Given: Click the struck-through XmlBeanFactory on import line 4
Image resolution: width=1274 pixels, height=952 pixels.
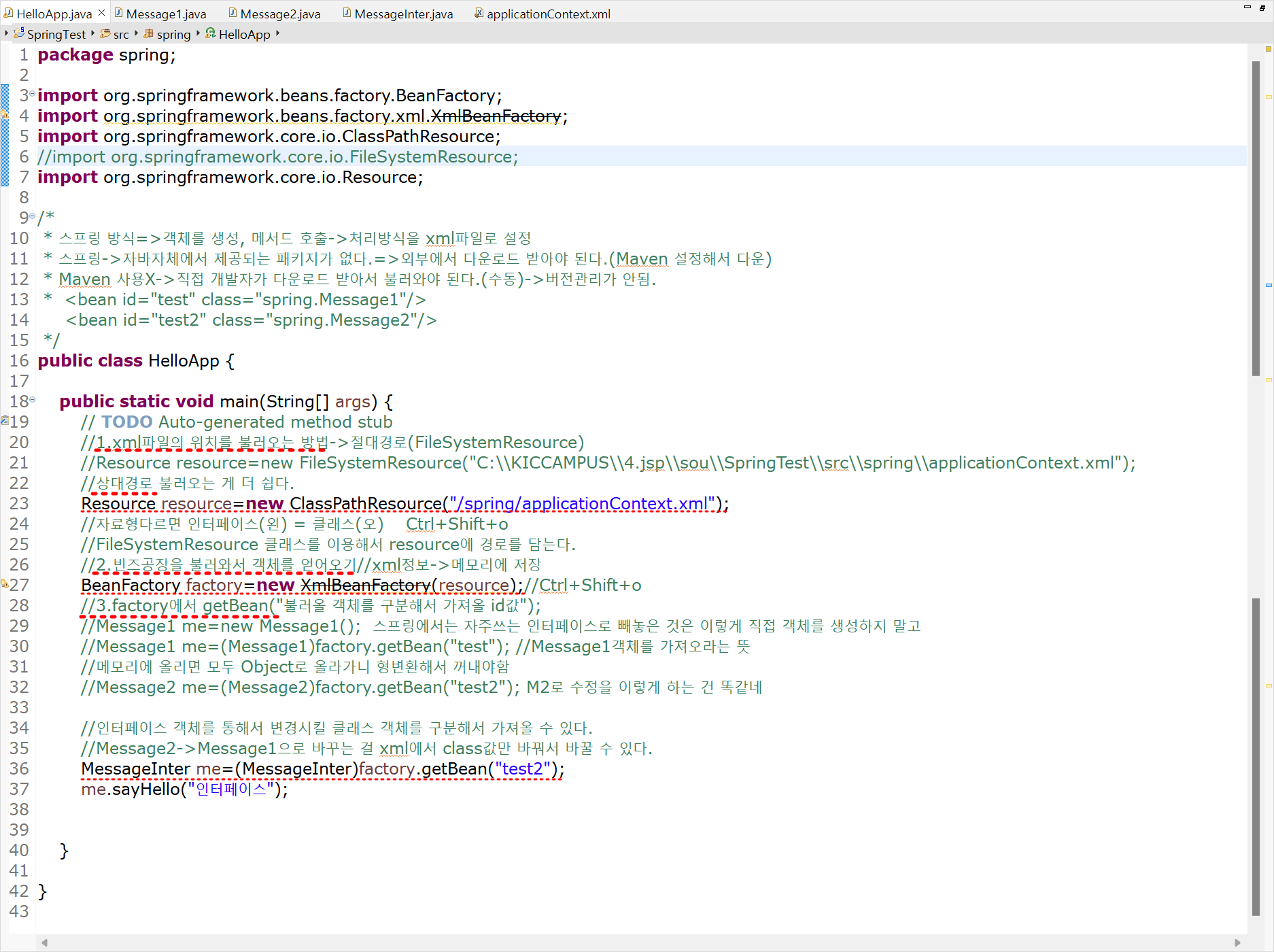Looking at the screenshot, I should pos(496,116).
